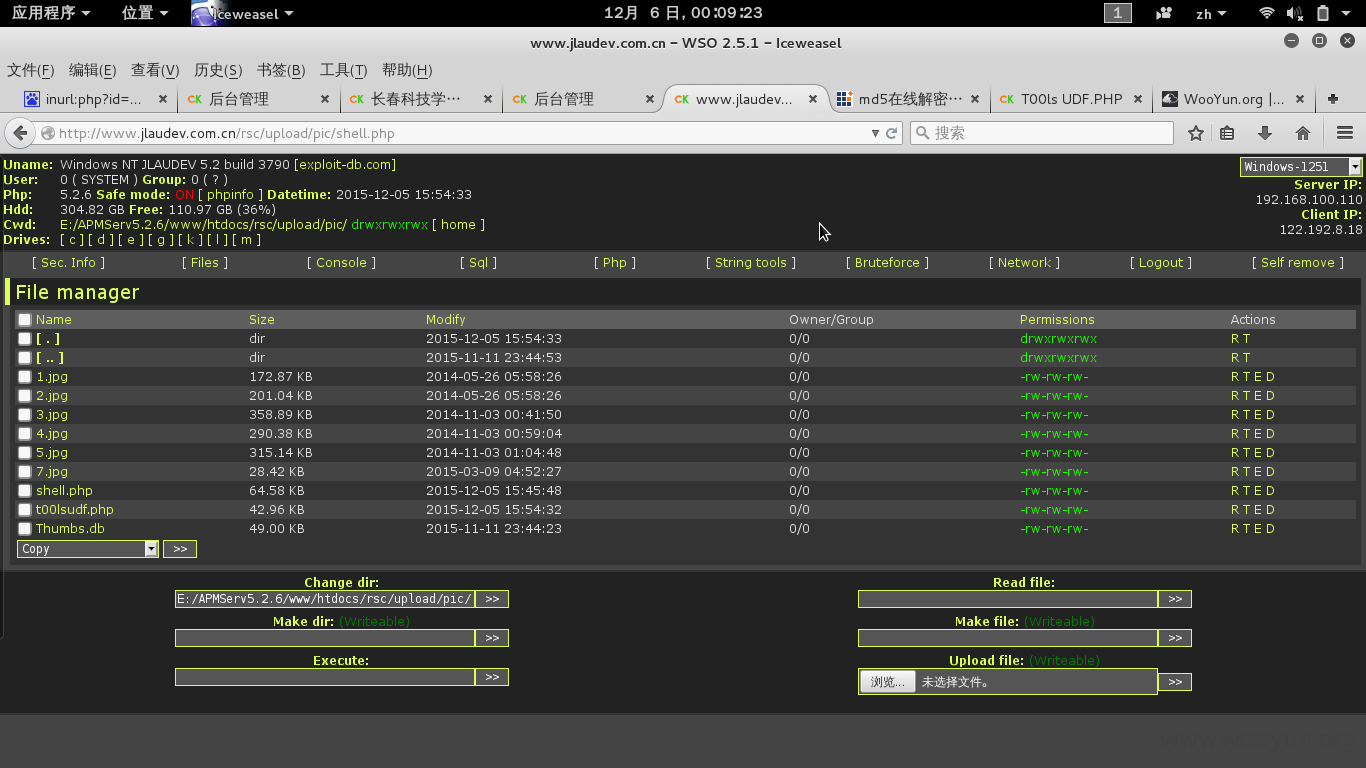Open the muted volume icon in top bar
Image resolution: width=1366 pixels, height=768 pixels.
coord(1295,13)
